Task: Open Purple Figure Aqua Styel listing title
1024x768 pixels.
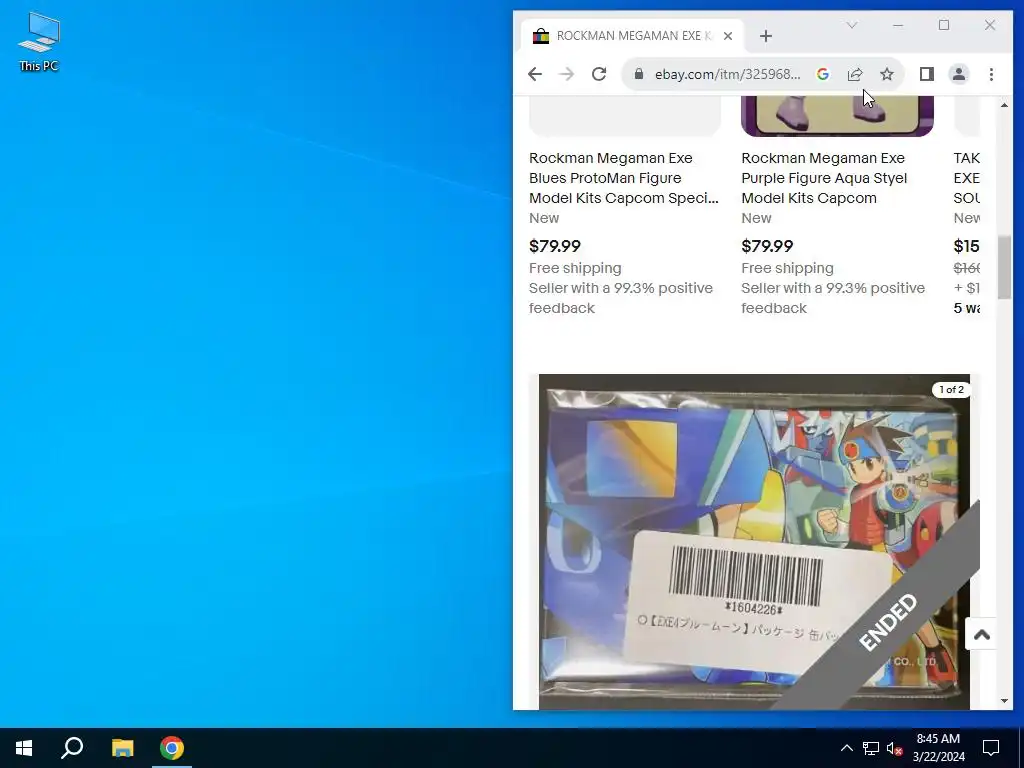Action: tap(824, 178)
